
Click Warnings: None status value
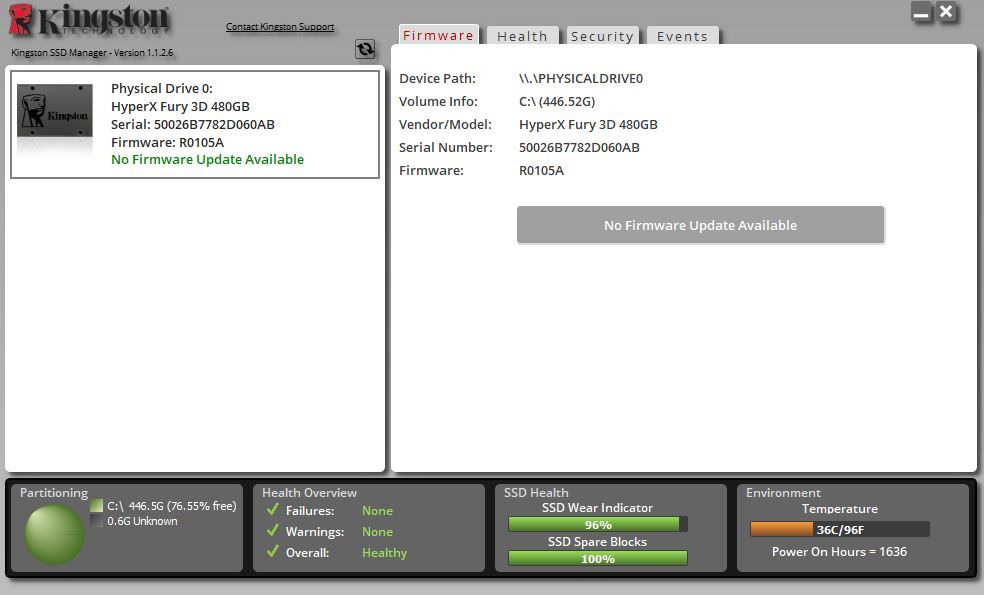point(377,532)
